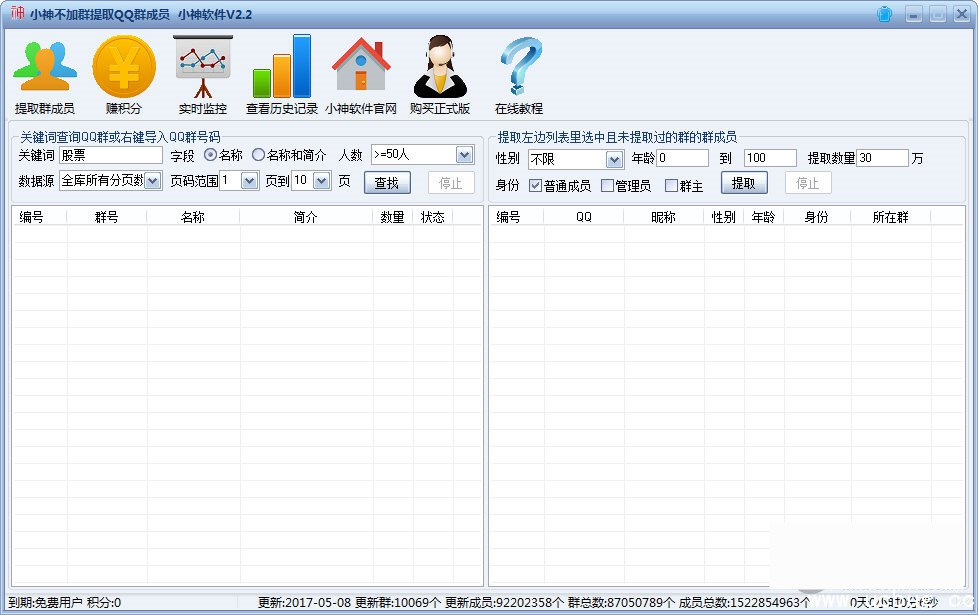Click 购买正式版 customer service icon
Viewport: 978px width, 615px height.
[440, 67]
